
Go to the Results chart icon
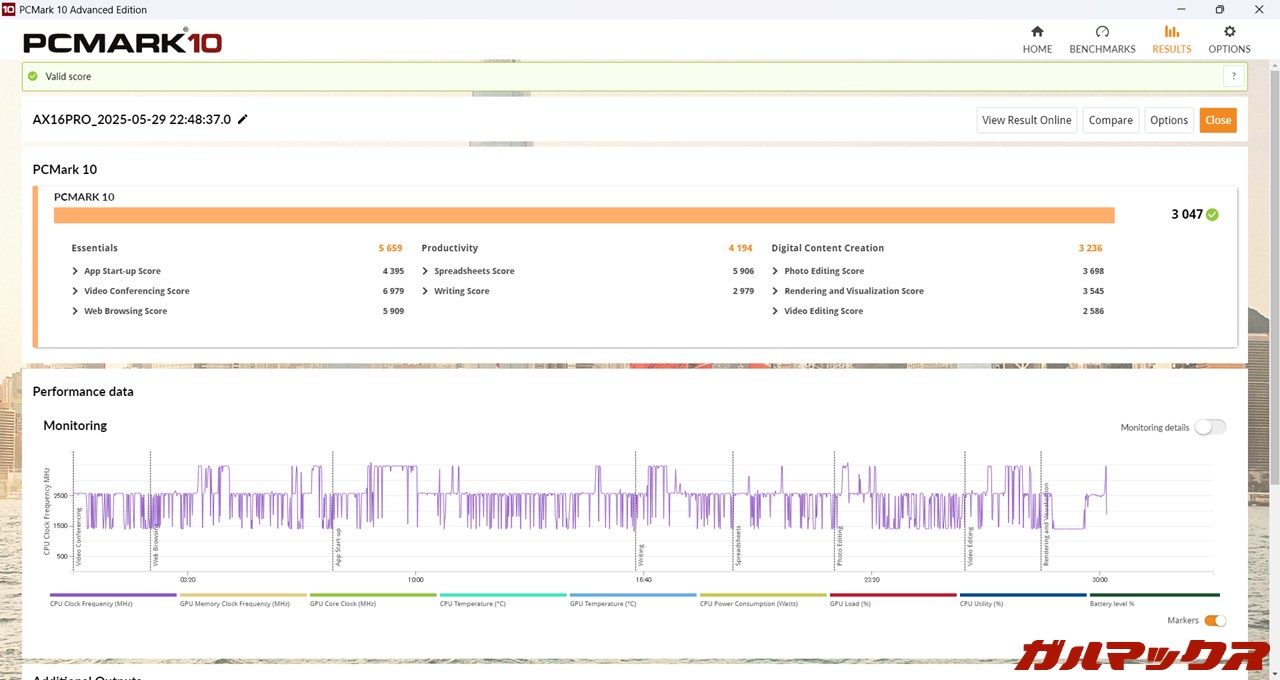(1171, 32)
